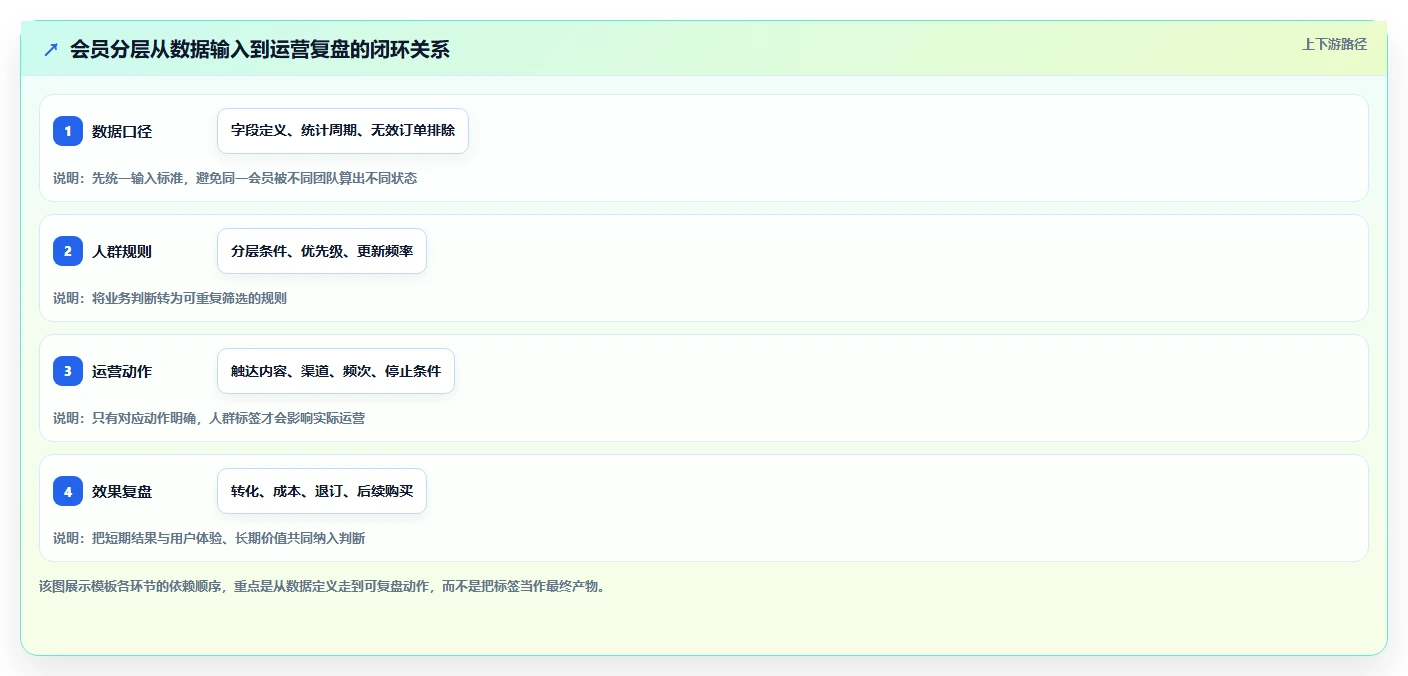Click the step number 1 badge
This screenshot has height=676, width=1408.
point(68,131)
